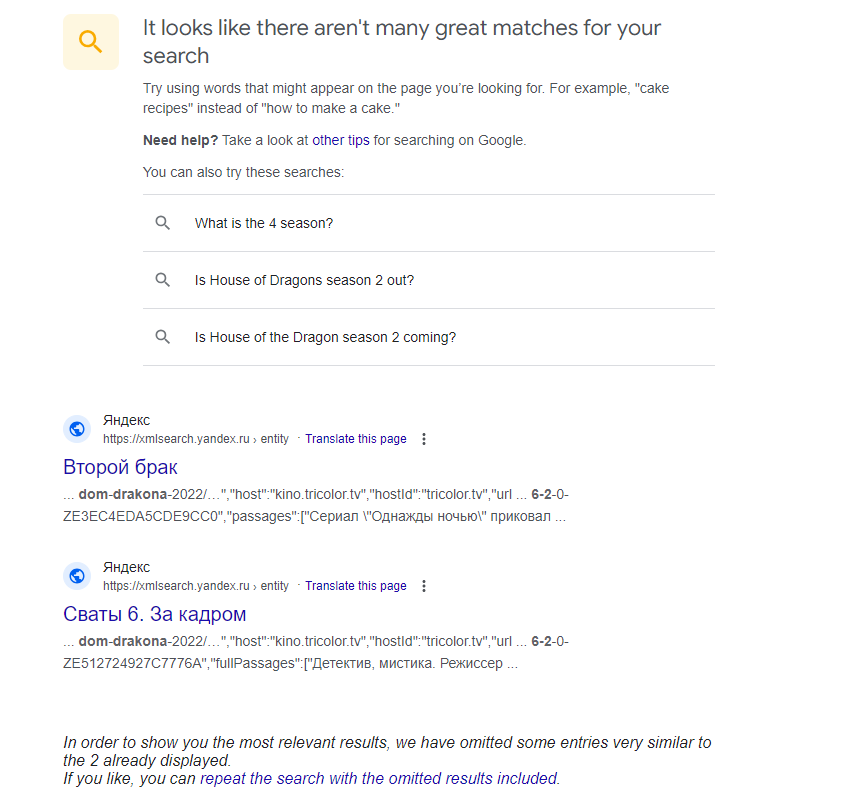
Task: Click magnifier icon beside House of Dragons suggestion
Action: pos(162,280)
